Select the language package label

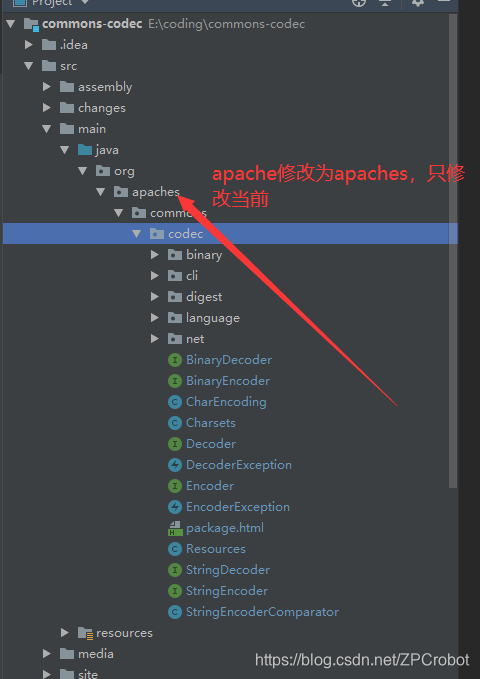click(x=213, y=318)
